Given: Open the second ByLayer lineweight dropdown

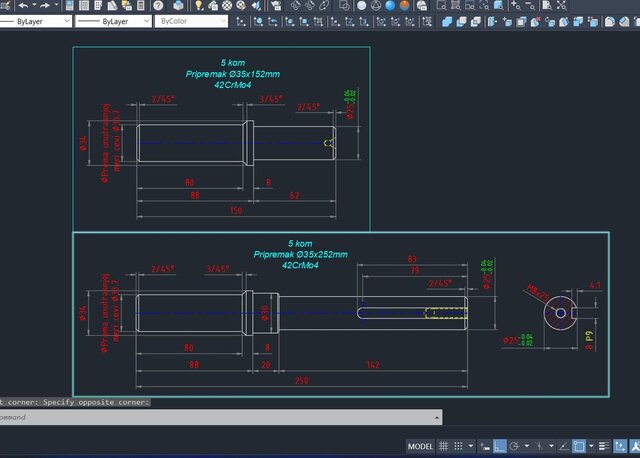Looking at the screenshot, I should click(x=144, y=21).
